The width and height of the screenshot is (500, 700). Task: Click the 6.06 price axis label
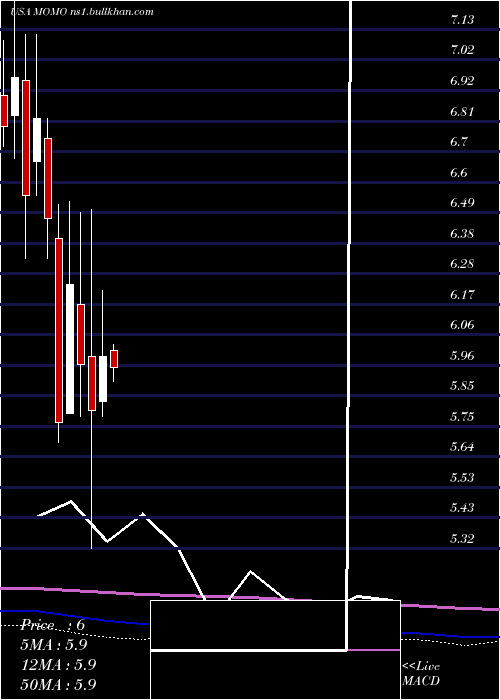click(x=462, y=325)
